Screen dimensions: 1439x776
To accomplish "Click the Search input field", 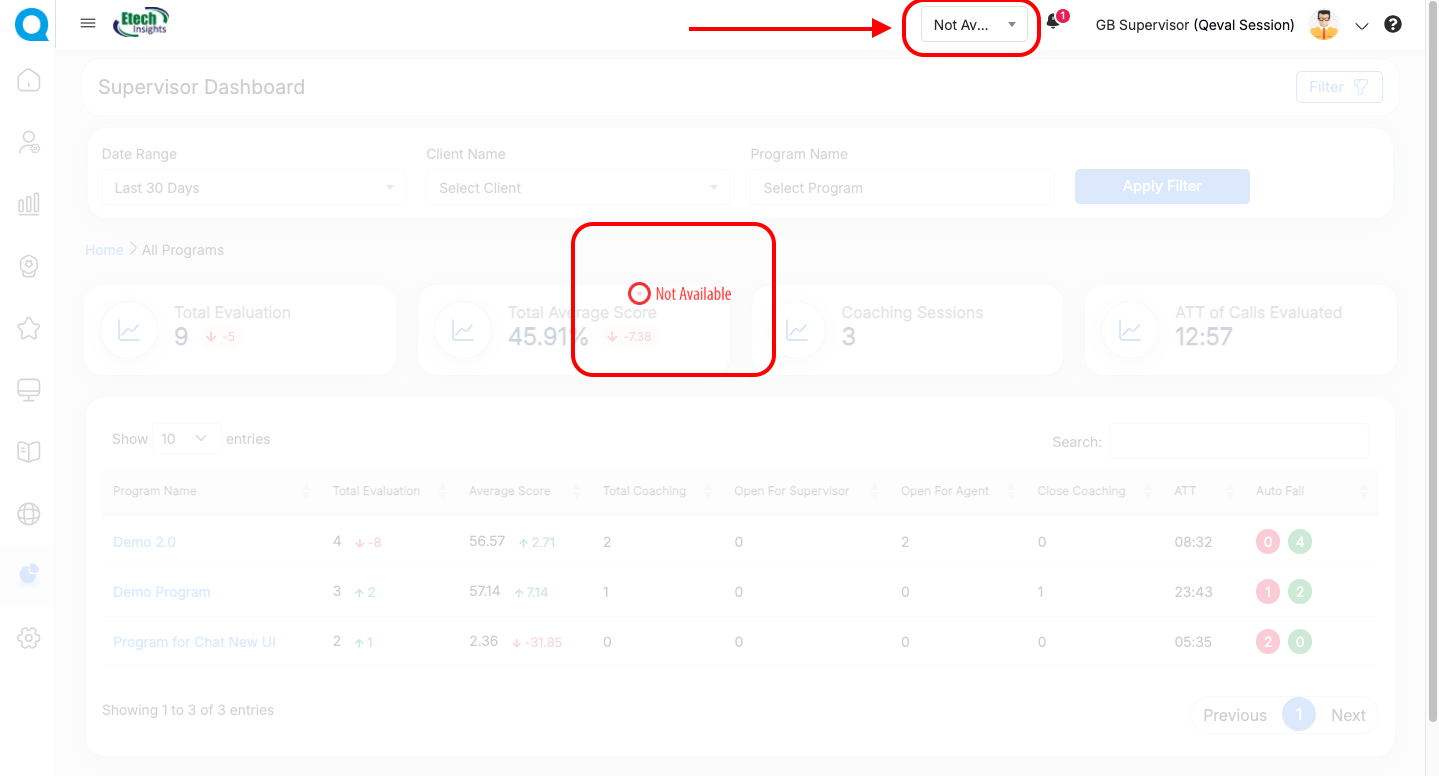I will pos(1238,441).
